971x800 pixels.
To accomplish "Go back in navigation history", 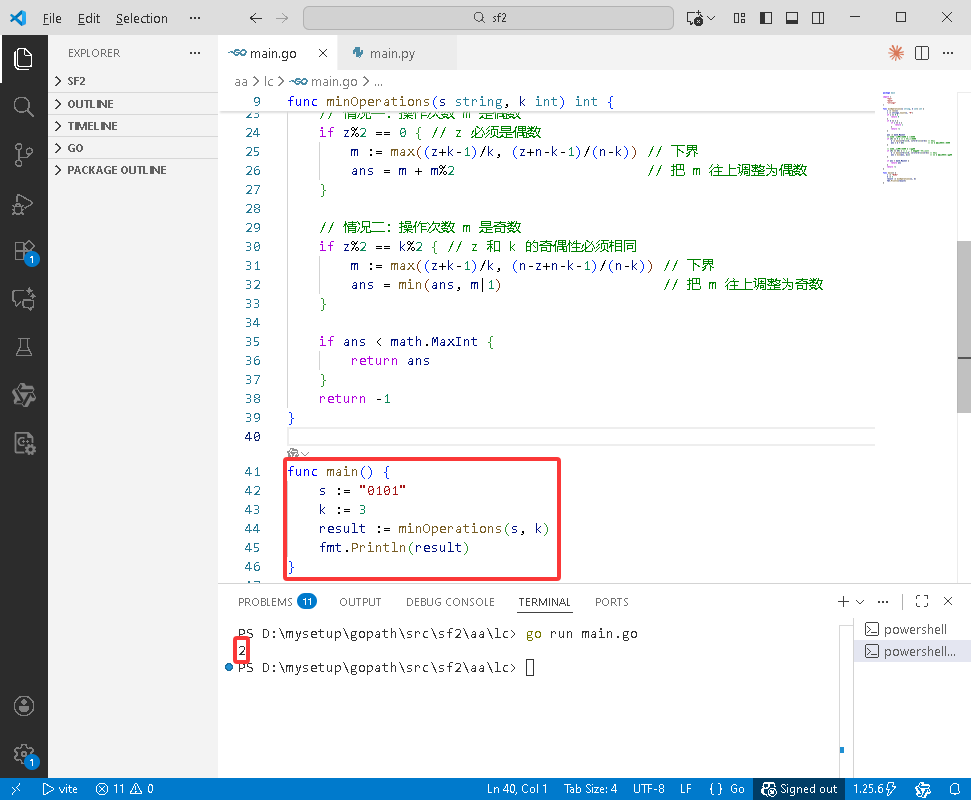I will [x=256, y=18].
